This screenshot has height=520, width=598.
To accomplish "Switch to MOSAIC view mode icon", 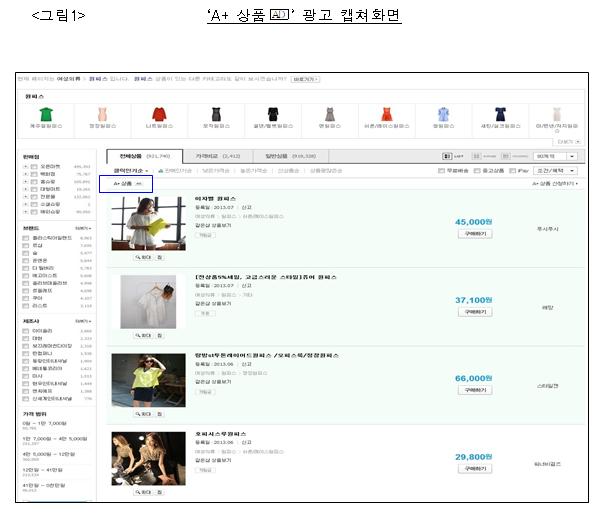I will (x=506, y=156).
